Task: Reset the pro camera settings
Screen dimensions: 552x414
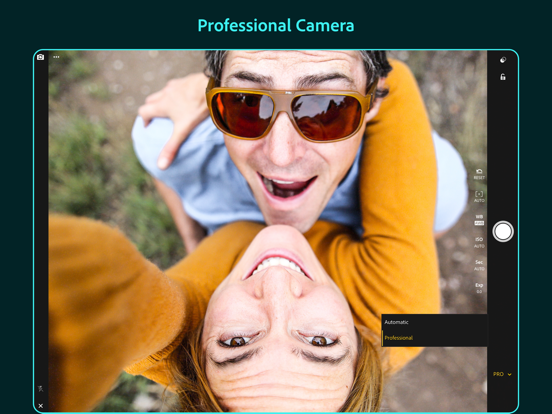Action: [479, 174]
